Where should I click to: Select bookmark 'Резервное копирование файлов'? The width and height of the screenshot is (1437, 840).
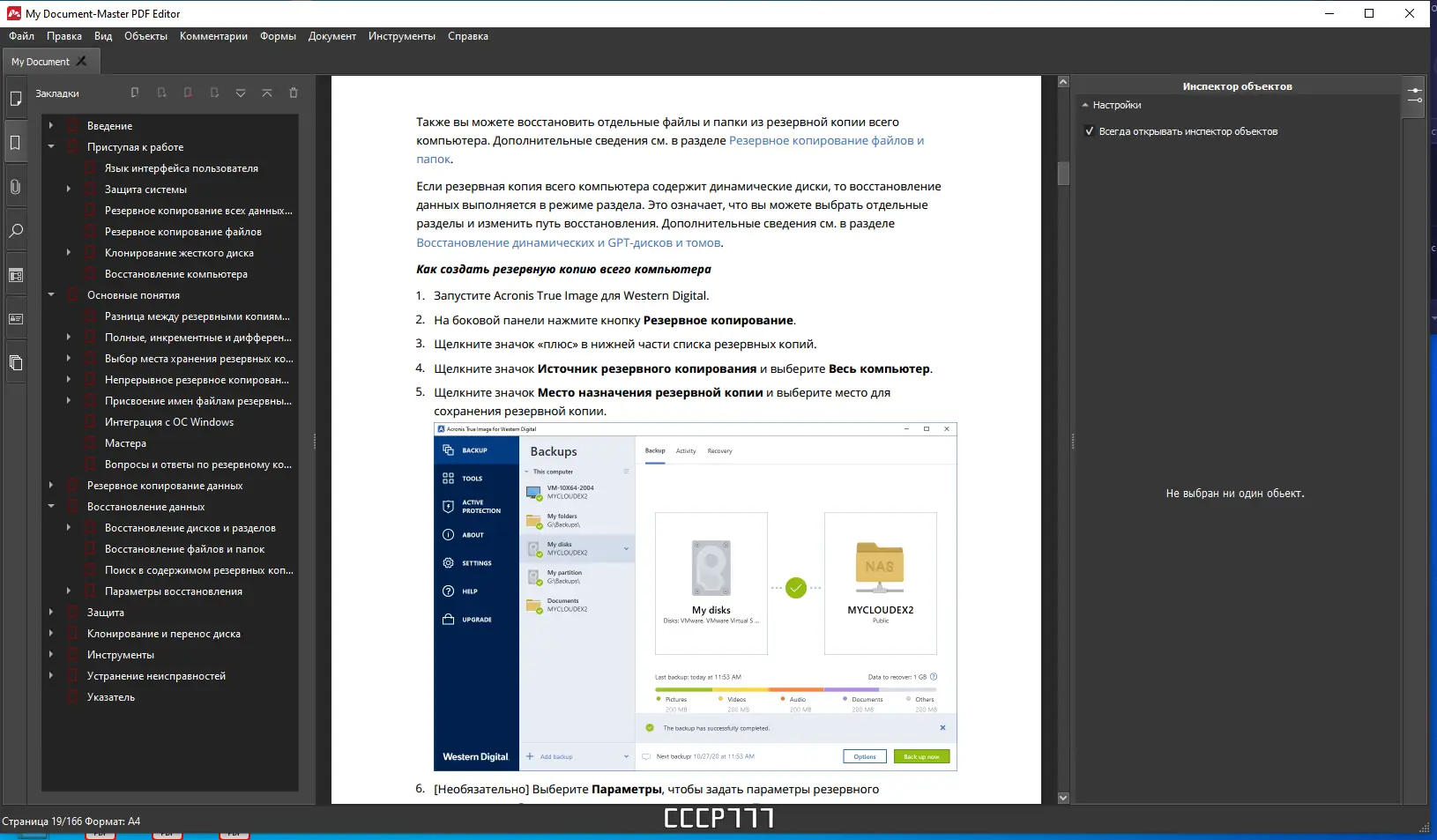coord(183,232)
